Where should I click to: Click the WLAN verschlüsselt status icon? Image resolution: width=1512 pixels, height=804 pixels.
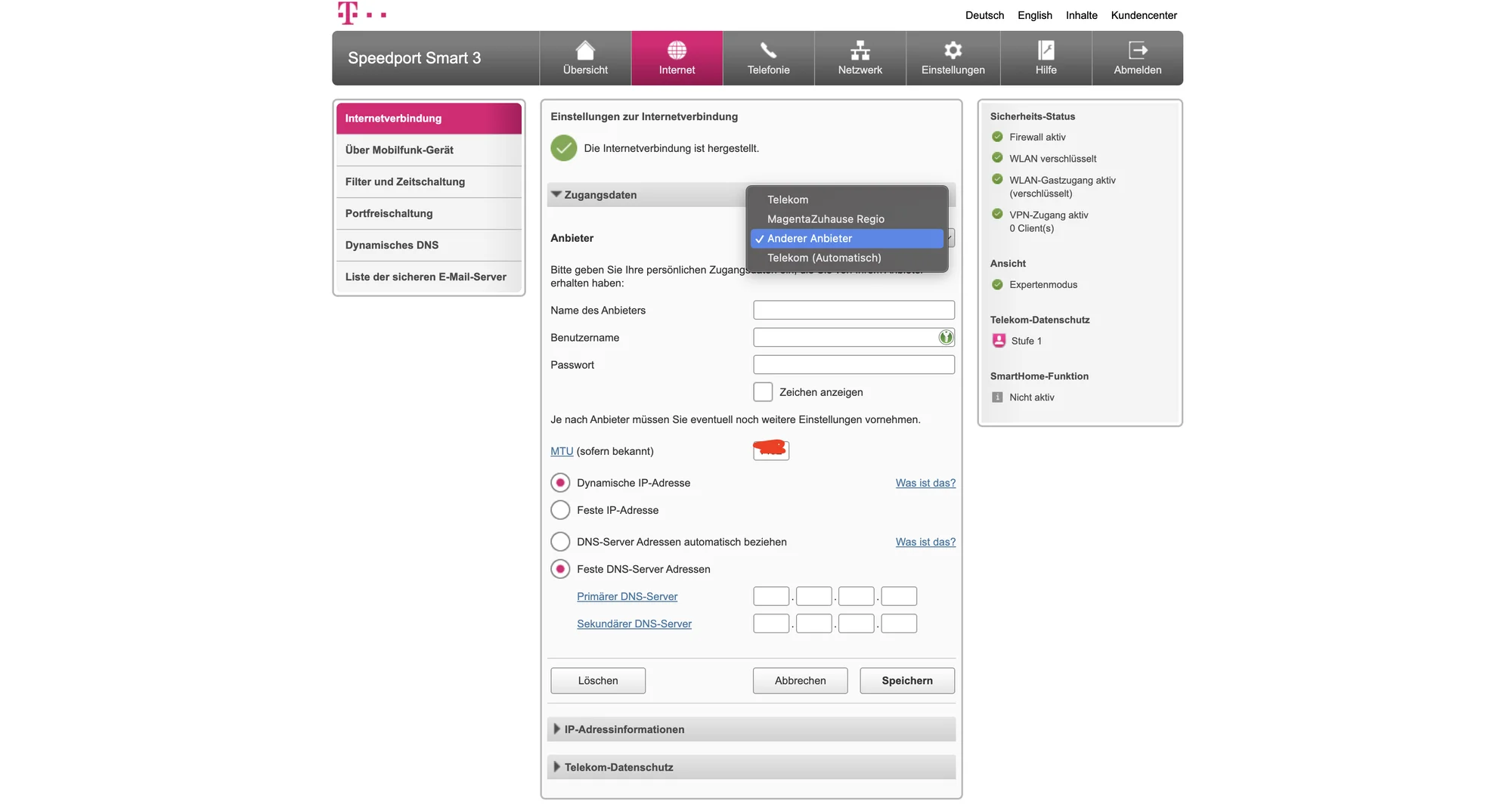tap(997, 158)
